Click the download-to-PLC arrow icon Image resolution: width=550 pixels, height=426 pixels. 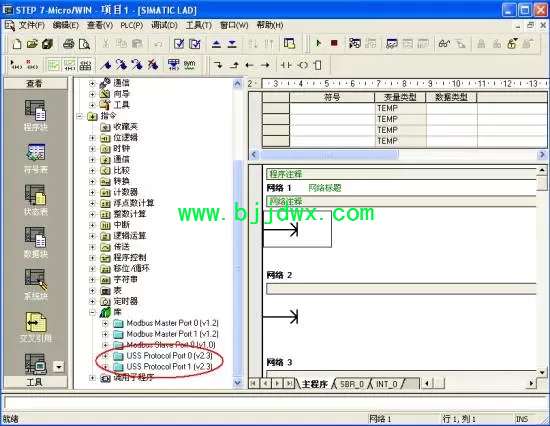(x=232, y=44)
